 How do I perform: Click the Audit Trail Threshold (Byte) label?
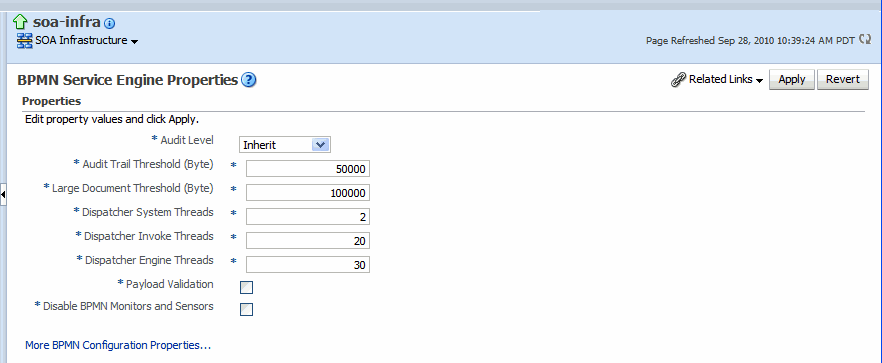148,164
